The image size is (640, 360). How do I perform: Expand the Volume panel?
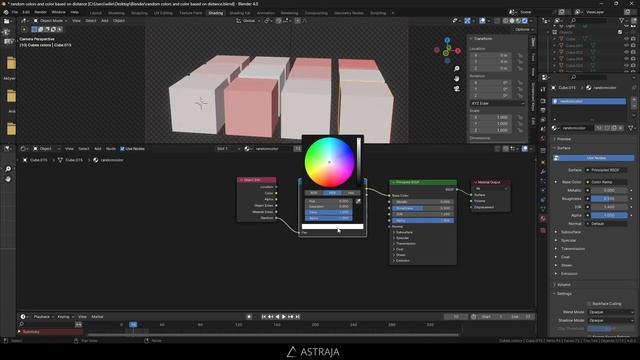(x=563, y=284)
